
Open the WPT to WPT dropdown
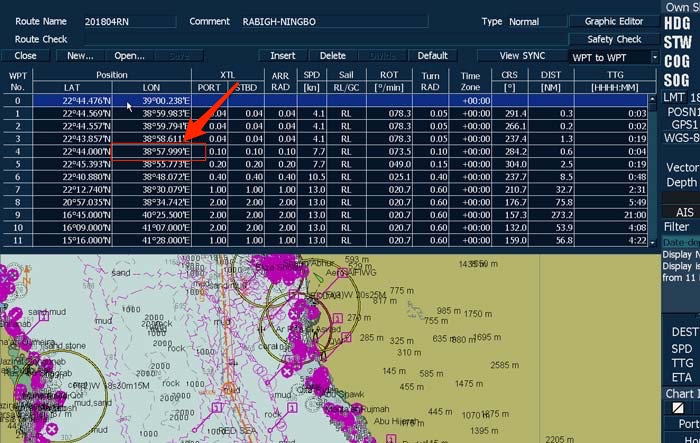tap(613, 57)
